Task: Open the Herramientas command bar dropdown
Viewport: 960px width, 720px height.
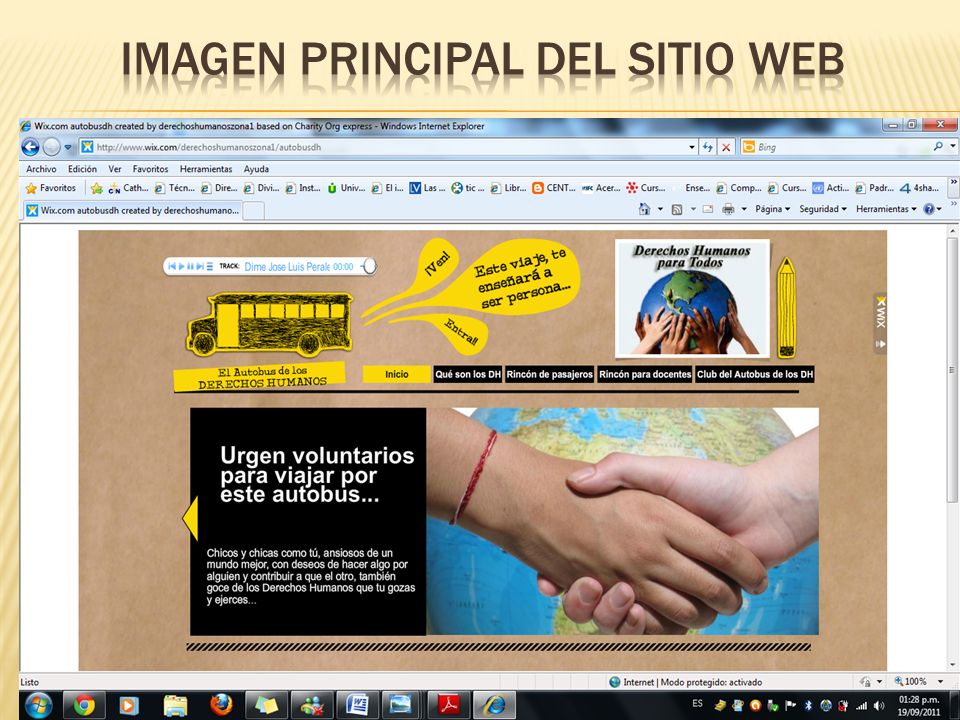Action: [x=886, y=209]
